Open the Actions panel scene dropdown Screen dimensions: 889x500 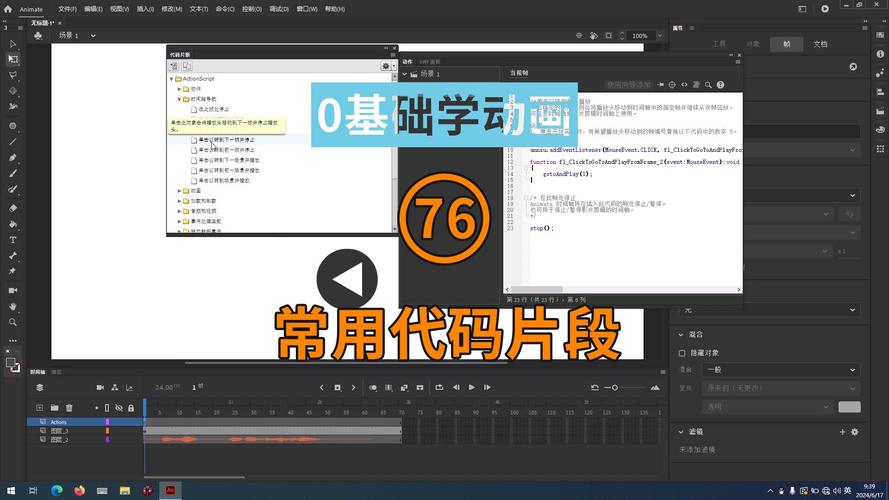click(x=405, y=74)
